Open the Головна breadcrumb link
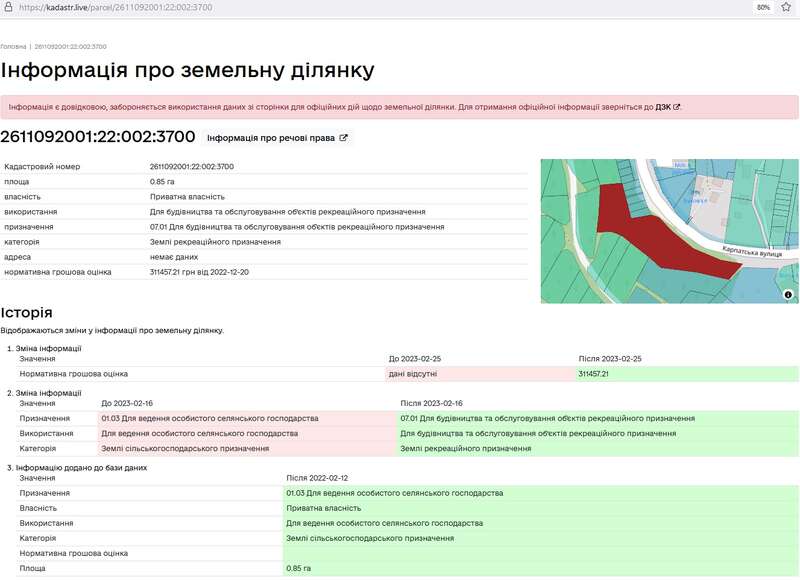The height and width of the screenshot is (580, 800). 13,47
